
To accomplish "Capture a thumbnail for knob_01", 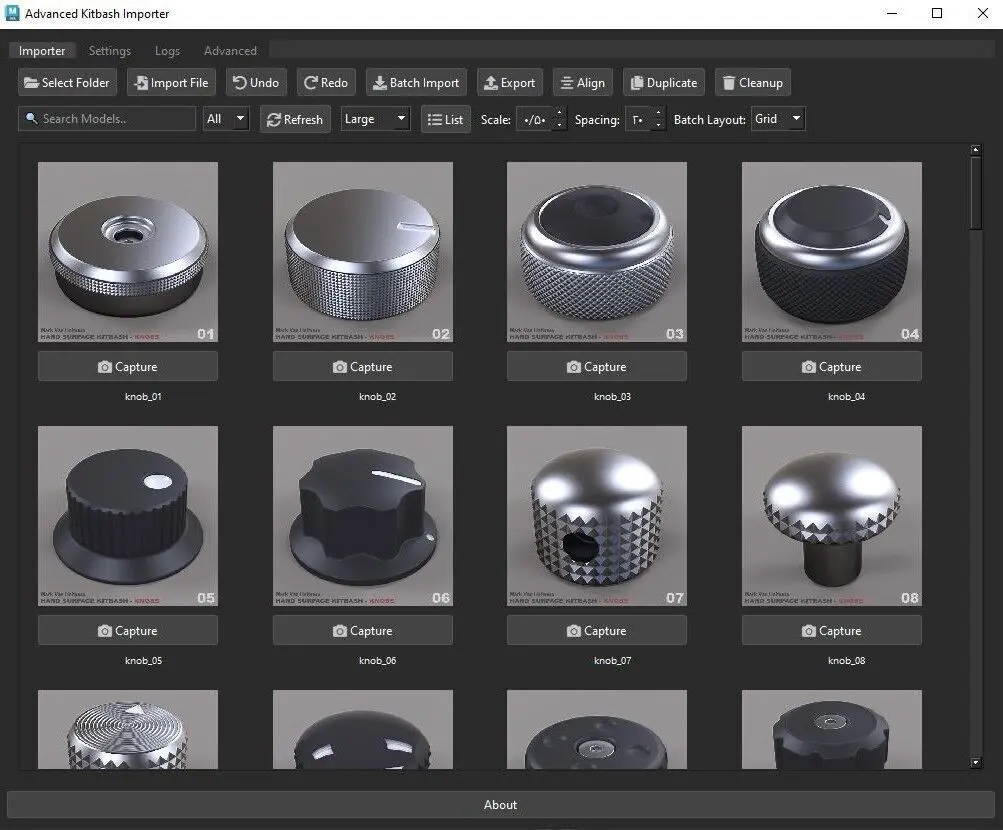I will click(x=128, y=366).
